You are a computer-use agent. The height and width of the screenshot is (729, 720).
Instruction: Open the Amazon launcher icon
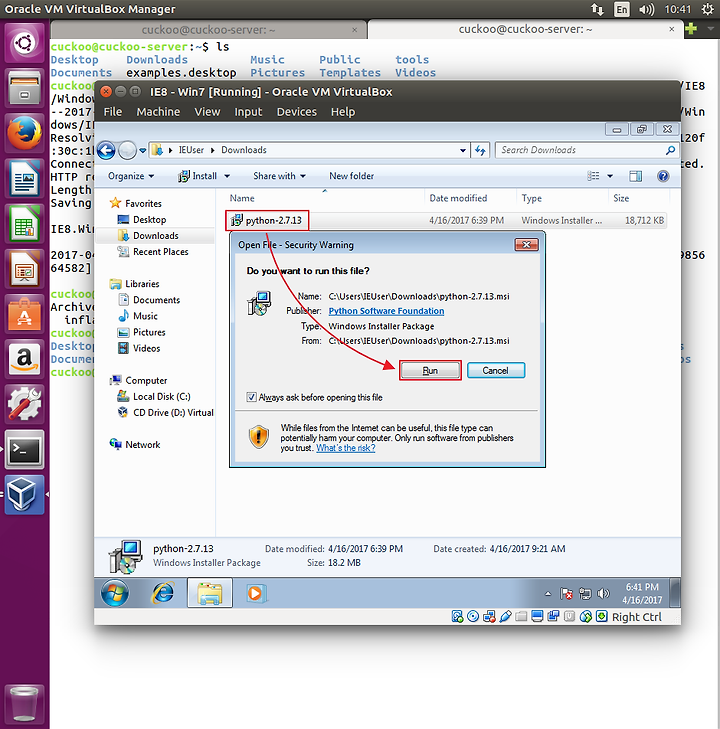coord(24,358)
